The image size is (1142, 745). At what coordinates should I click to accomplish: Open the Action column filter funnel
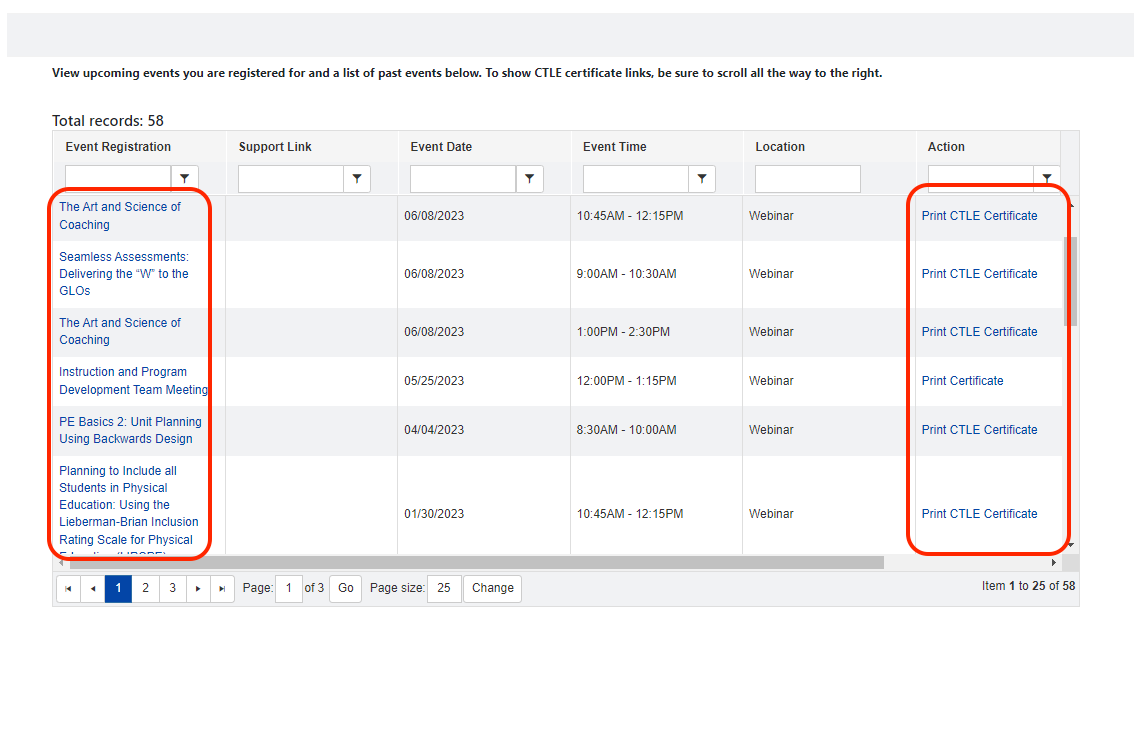pyautogui.click(x=1047, y=178)
